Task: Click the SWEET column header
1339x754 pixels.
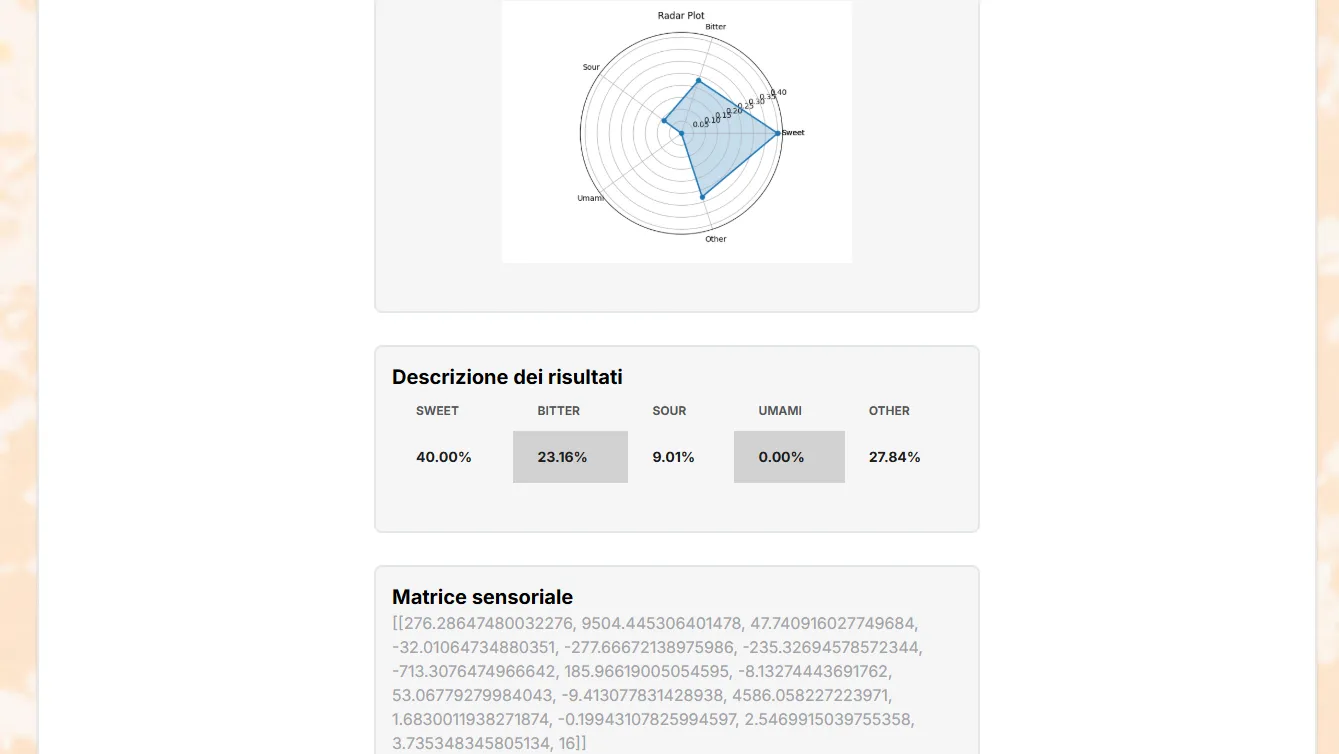Action: [x=437, y=411]
